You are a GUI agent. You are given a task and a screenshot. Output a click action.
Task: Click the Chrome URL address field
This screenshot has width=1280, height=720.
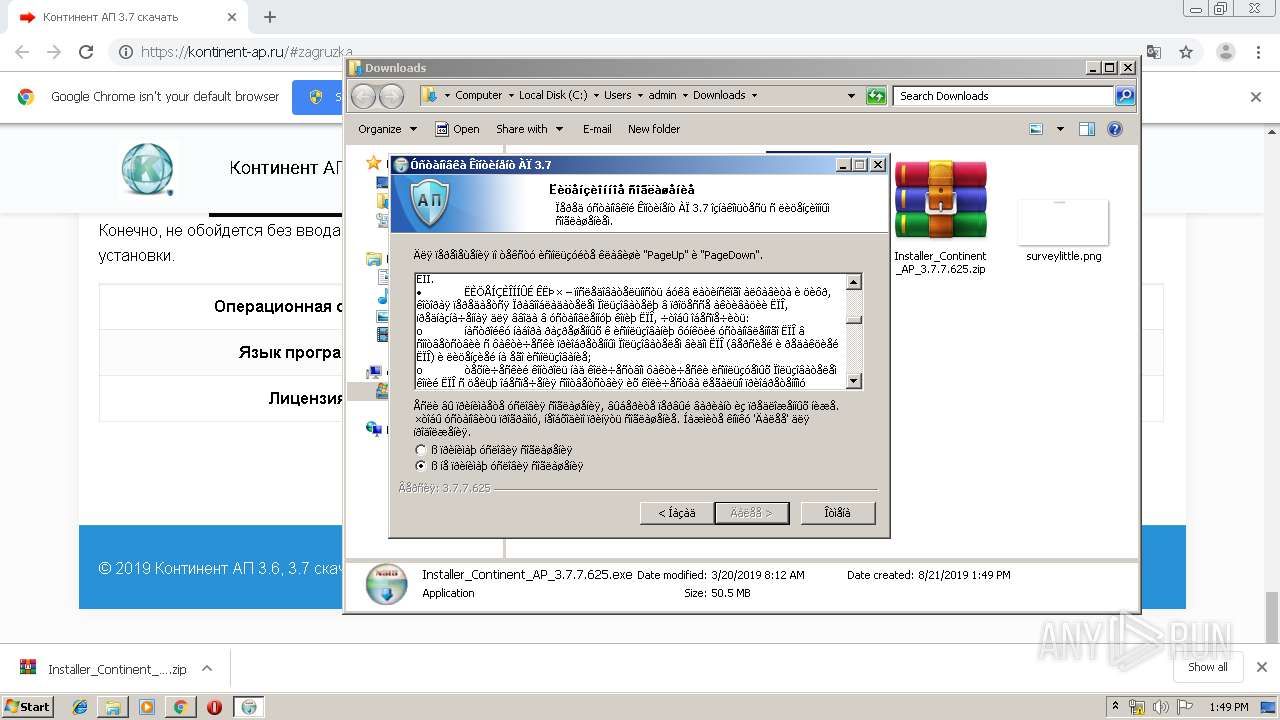tap(638, 52)
